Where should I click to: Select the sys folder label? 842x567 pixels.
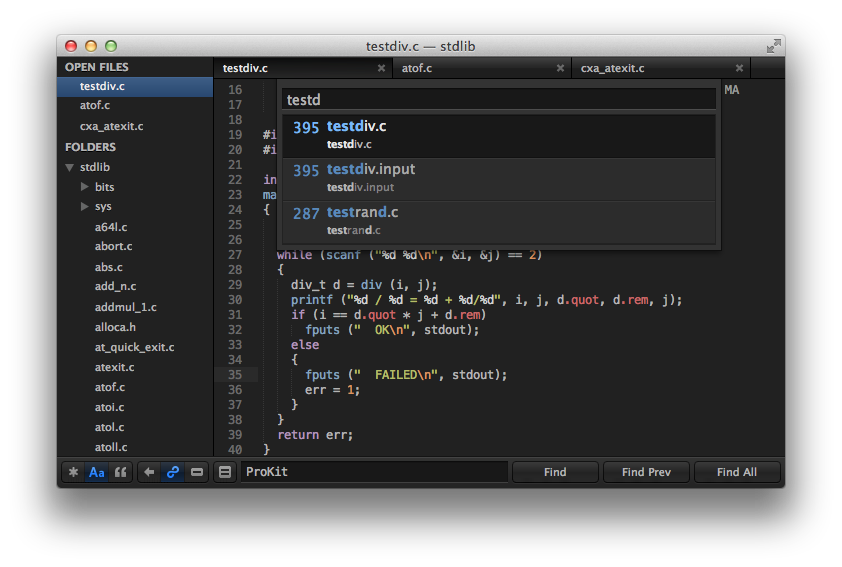[103, 207]
